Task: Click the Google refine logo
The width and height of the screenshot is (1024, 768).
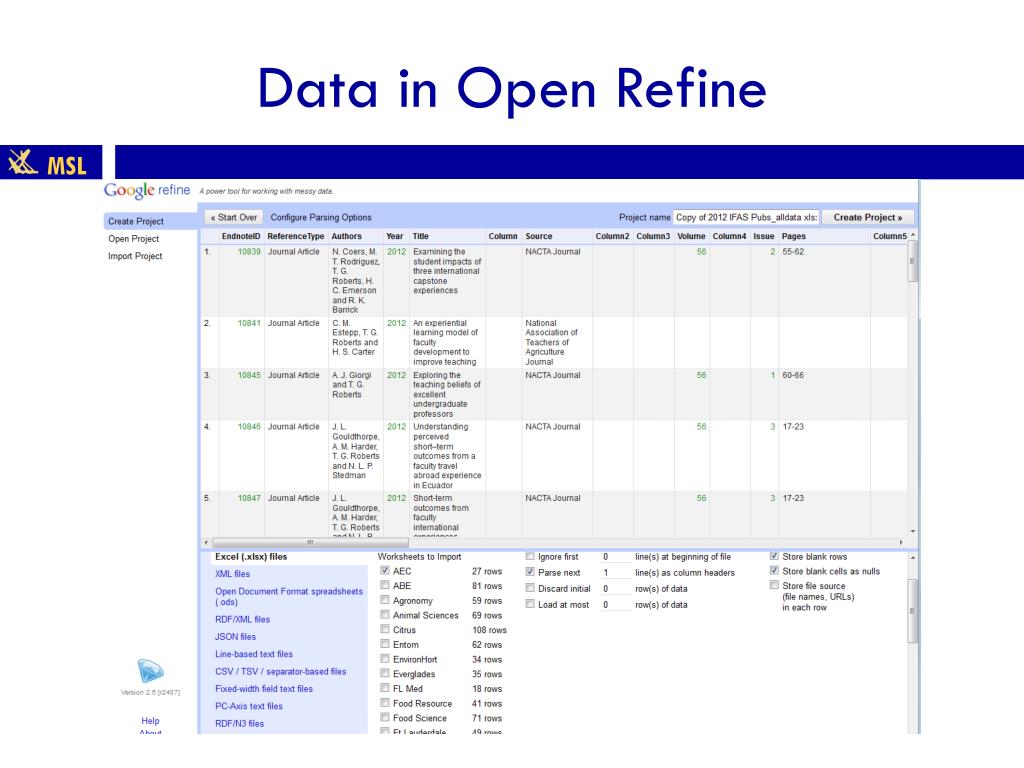Action: [147, 190]
